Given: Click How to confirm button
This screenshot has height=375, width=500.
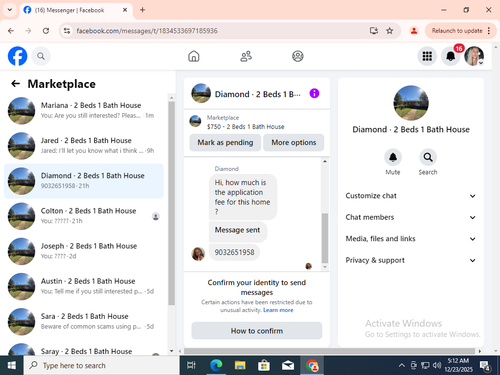Looking at the screenshot, I should point(257,331).
